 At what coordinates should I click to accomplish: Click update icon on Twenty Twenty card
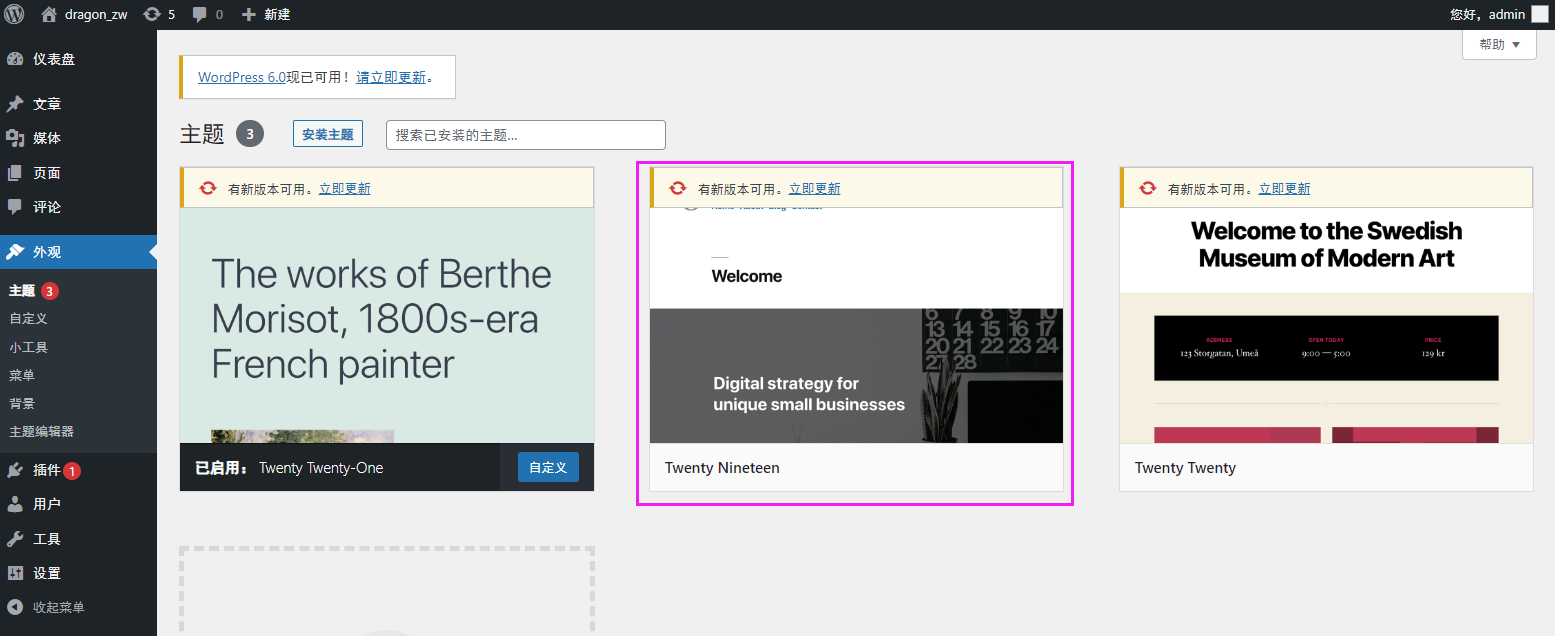[x=1148, y=188]
